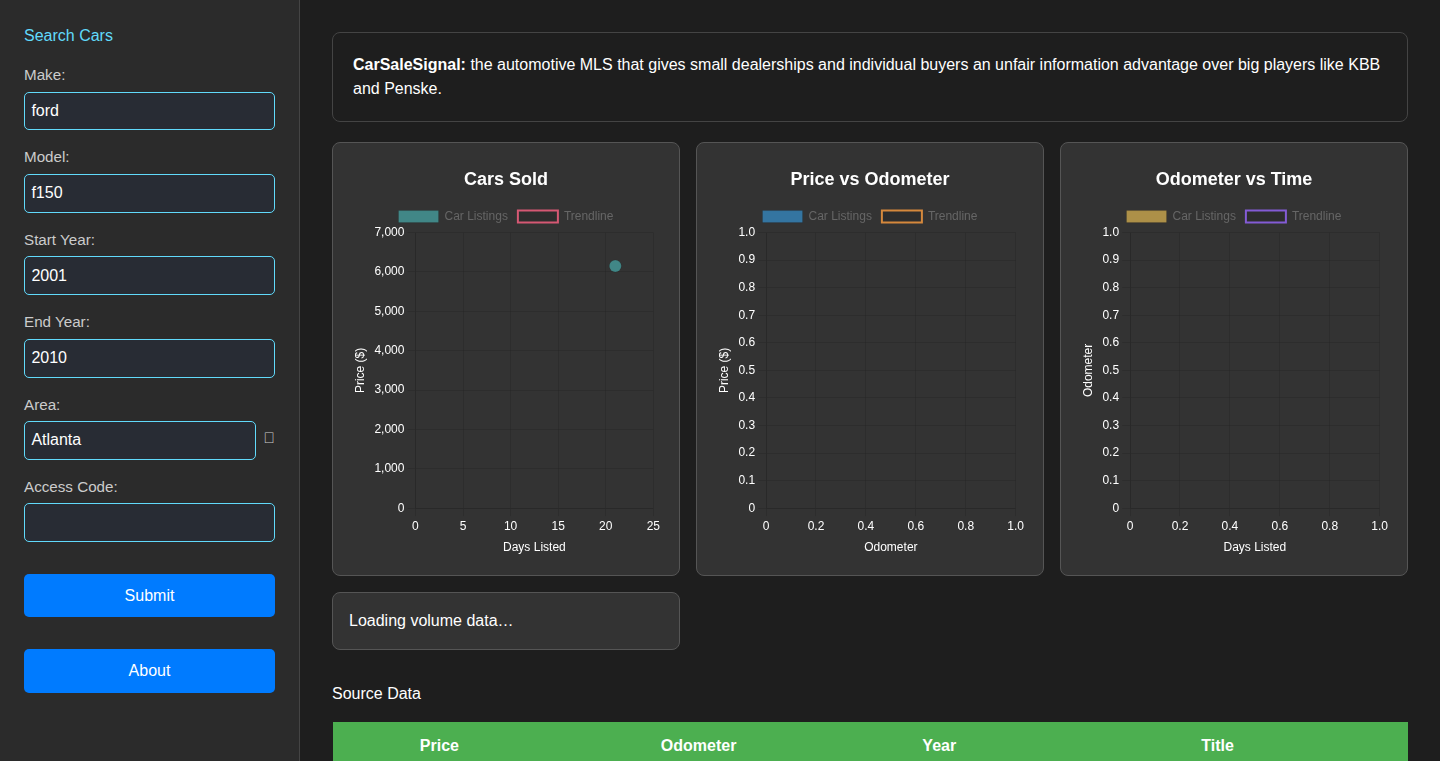
Task: Click the Odometer vs Time chart title
Action: click(1234, 179)
